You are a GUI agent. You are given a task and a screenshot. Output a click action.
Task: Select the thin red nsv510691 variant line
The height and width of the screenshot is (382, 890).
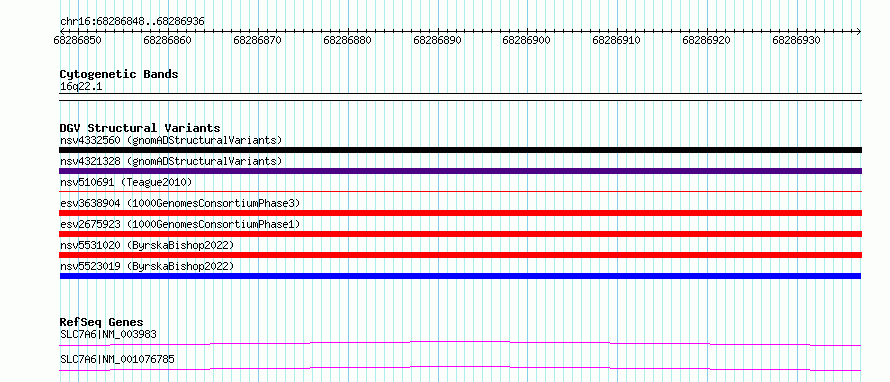pos(460,192)
